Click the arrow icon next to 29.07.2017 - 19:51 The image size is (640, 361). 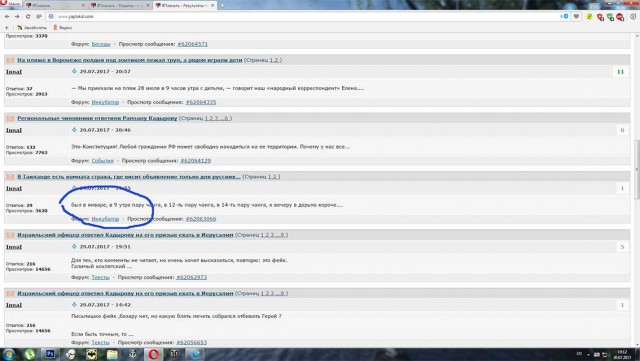click(74, 247)
